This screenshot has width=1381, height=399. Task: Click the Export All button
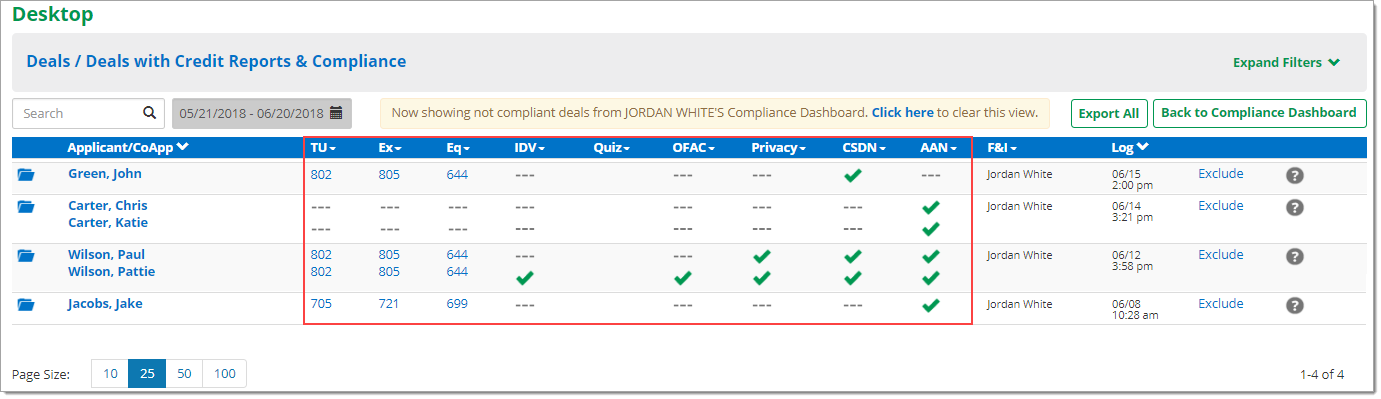click(1109, 113)
